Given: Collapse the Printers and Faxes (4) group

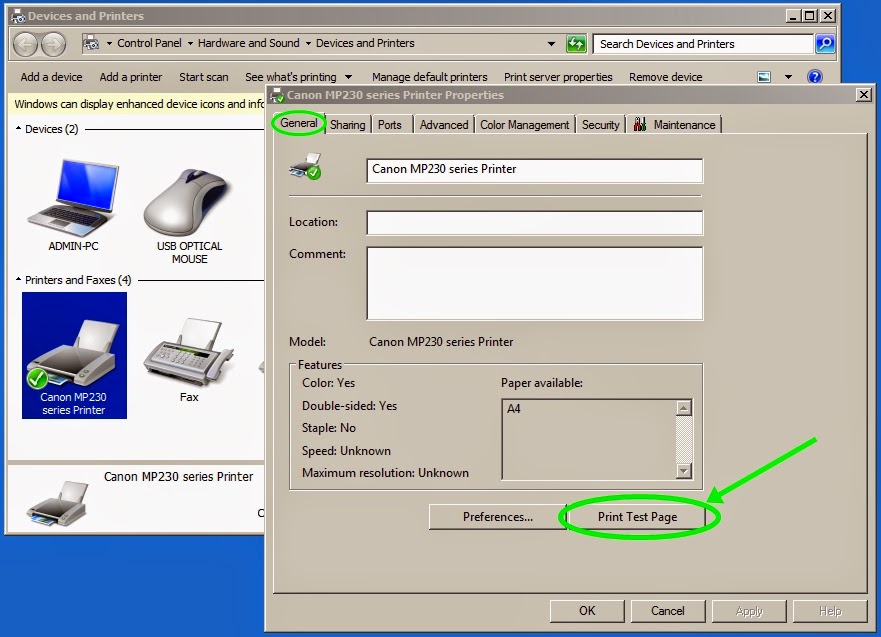Looking at the screenshot, I should [x=19, y=279].
